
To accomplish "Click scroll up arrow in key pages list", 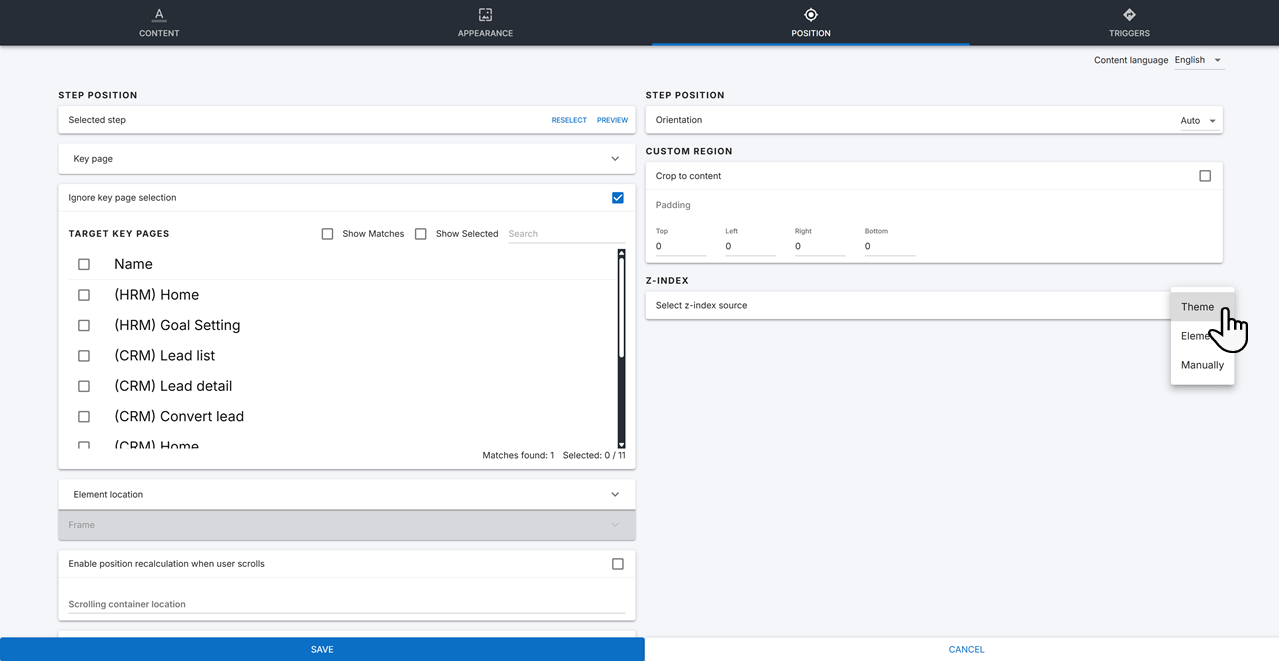I will 621,254.
